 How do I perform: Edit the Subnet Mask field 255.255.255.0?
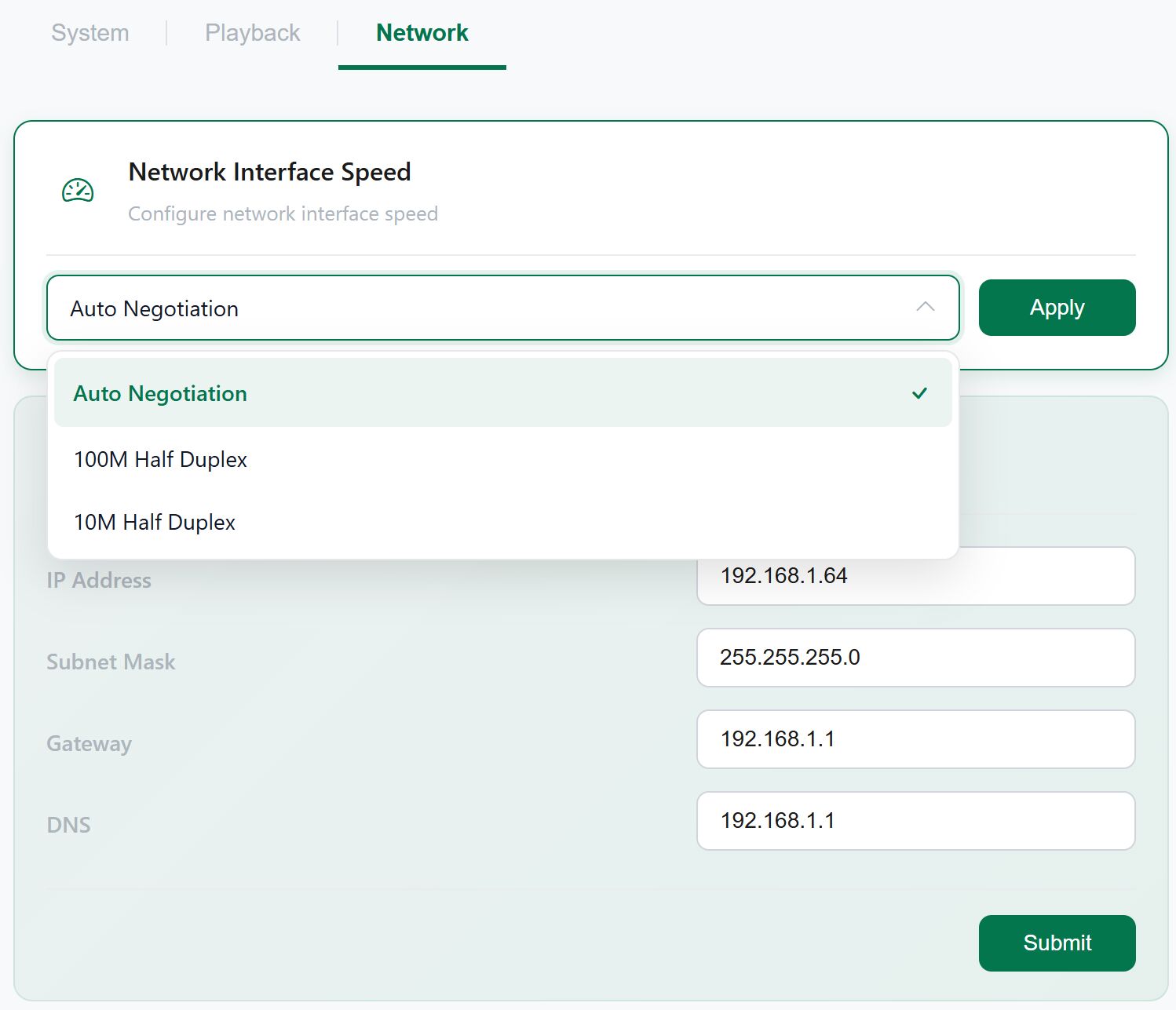click(915, 658)
